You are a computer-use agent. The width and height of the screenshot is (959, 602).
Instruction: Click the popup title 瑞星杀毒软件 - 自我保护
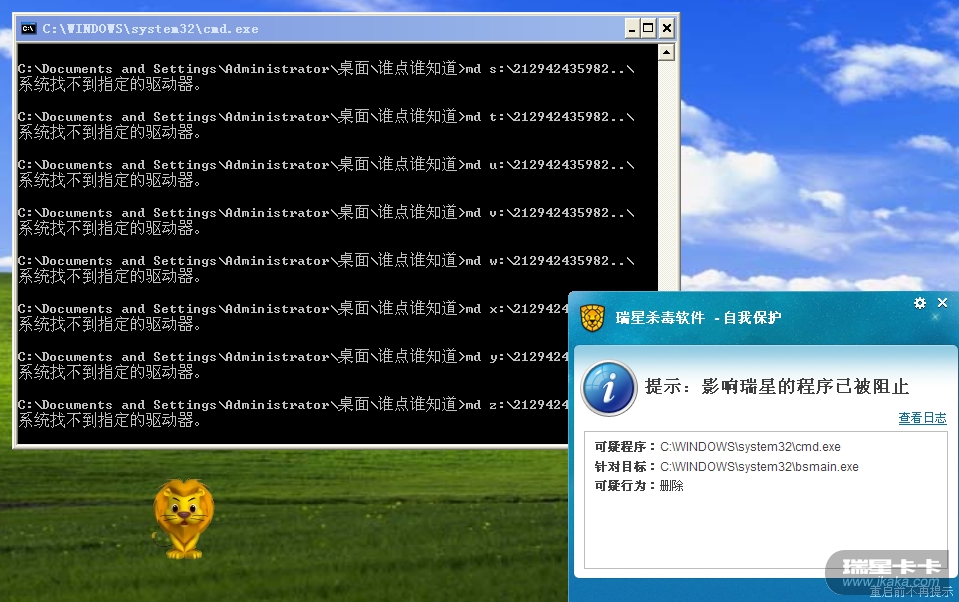coord(698,318)
